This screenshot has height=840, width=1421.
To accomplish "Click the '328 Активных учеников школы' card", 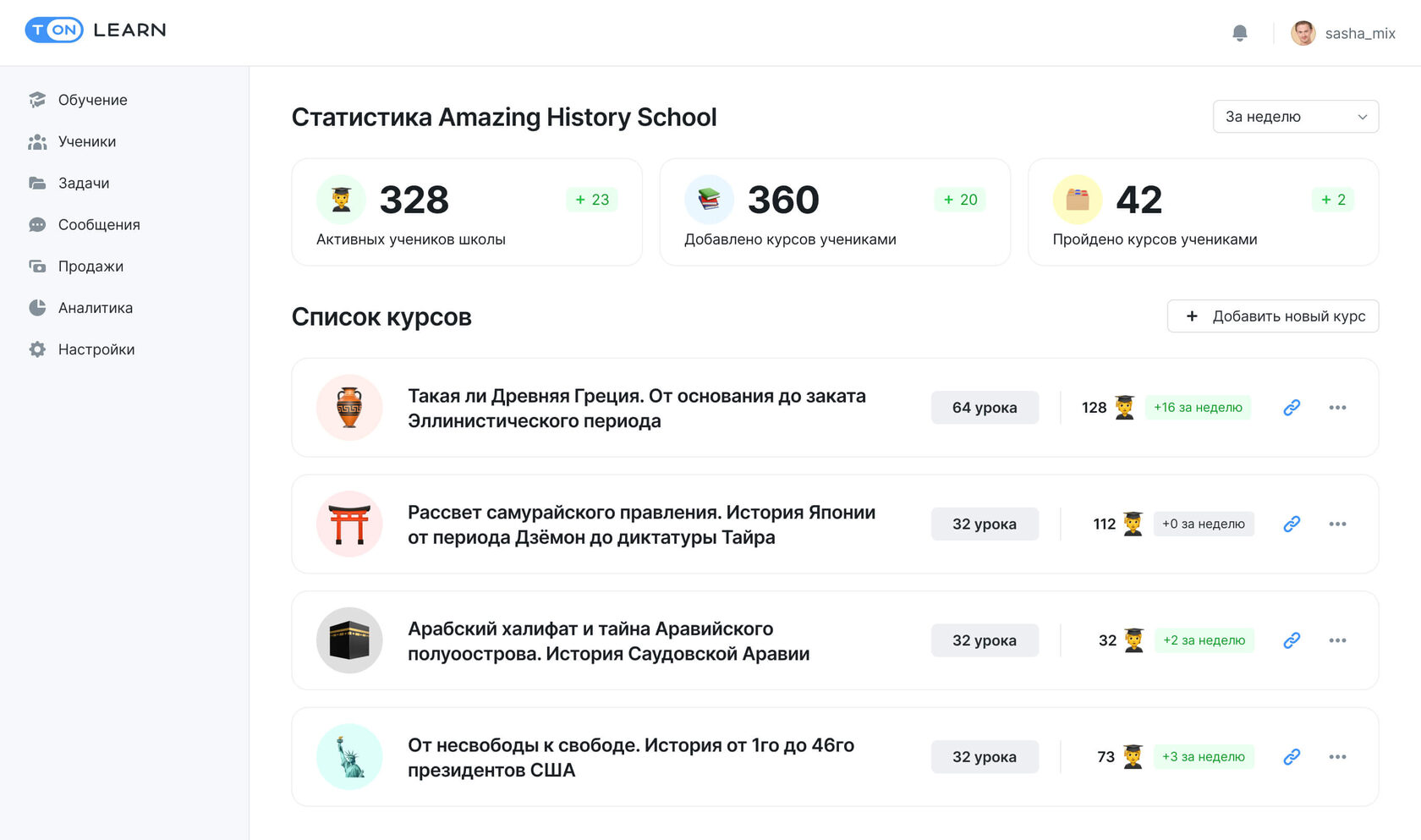I will [x=467, y=212].
